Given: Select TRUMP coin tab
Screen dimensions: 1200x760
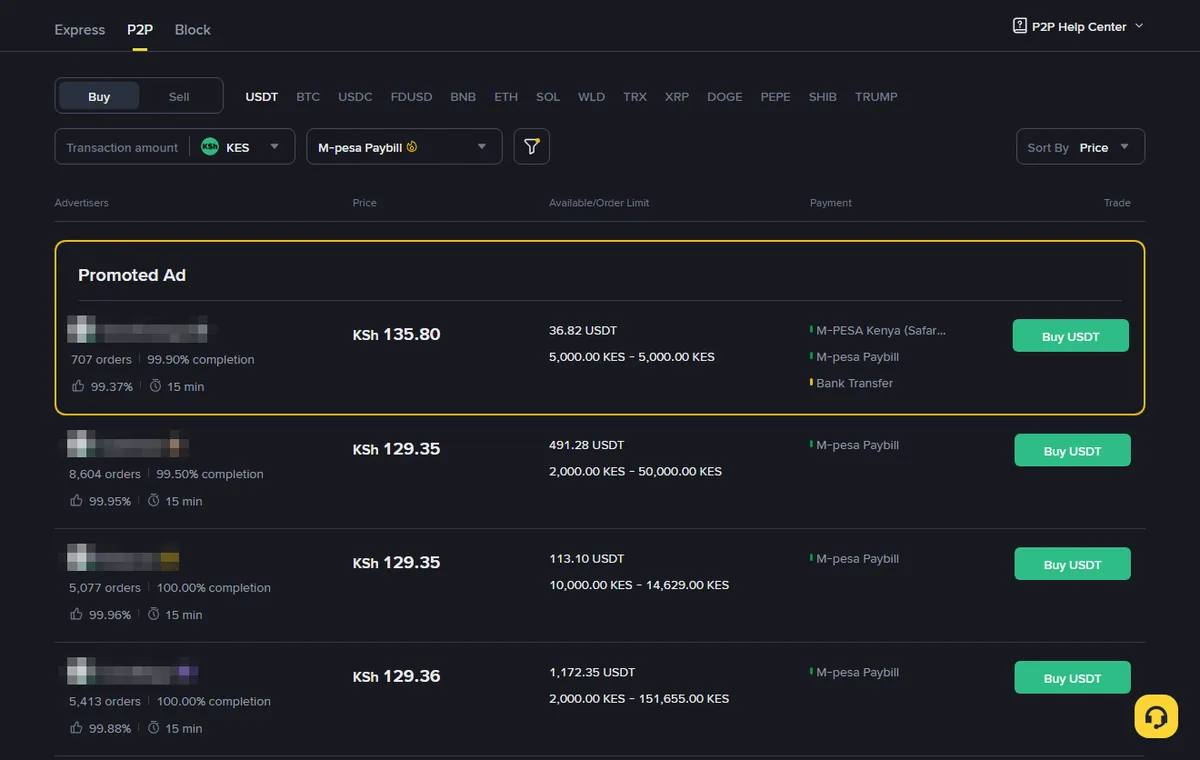Looking at the screenshot, I should pyautogui.click(x=876, y=97).
